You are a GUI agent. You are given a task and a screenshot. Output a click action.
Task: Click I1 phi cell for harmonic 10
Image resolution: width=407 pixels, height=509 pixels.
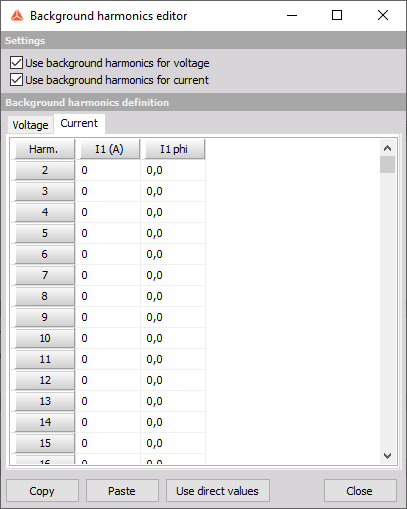[173, 338]
